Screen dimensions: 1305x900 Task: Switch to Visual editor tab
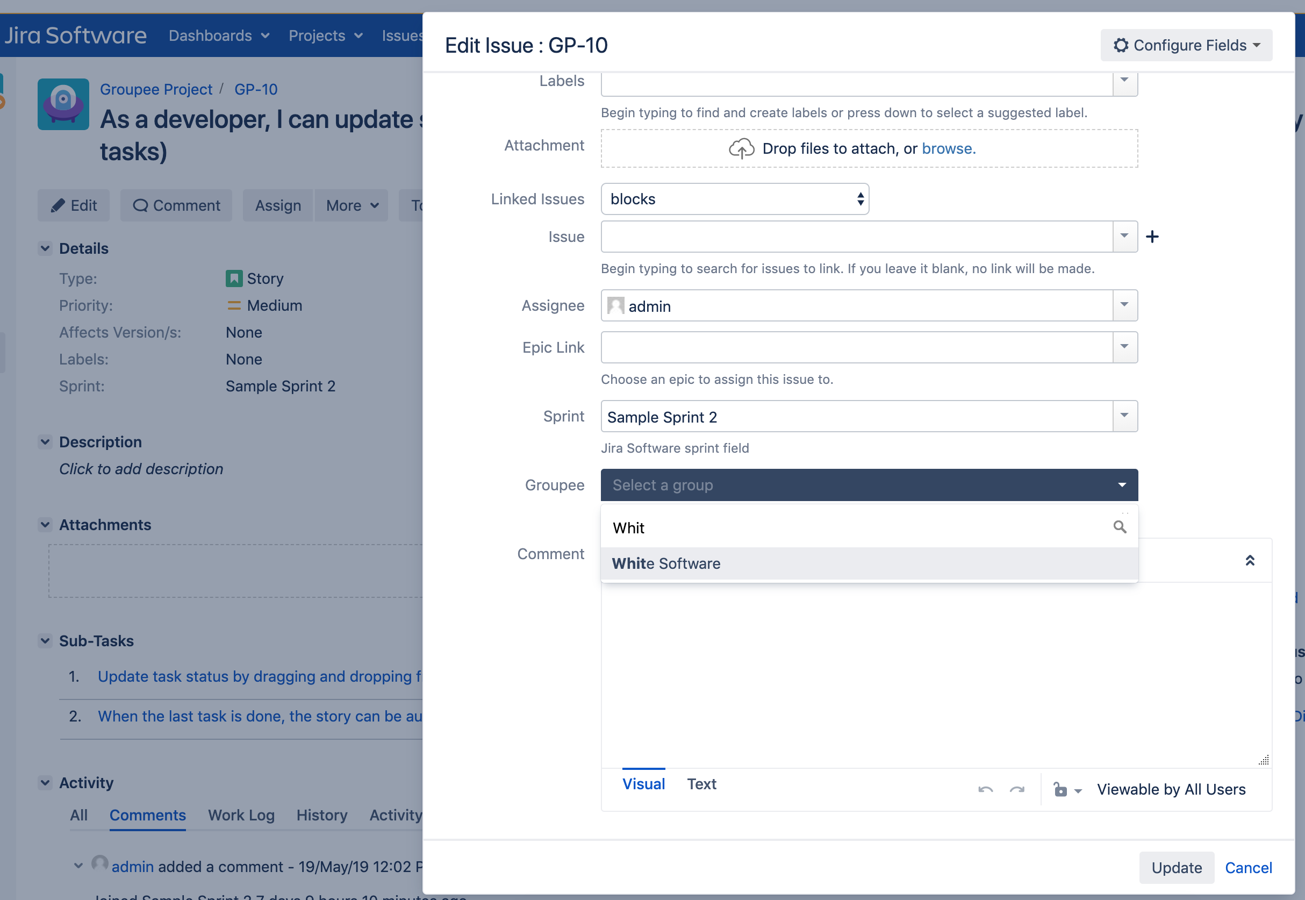[x=643, y=784]
